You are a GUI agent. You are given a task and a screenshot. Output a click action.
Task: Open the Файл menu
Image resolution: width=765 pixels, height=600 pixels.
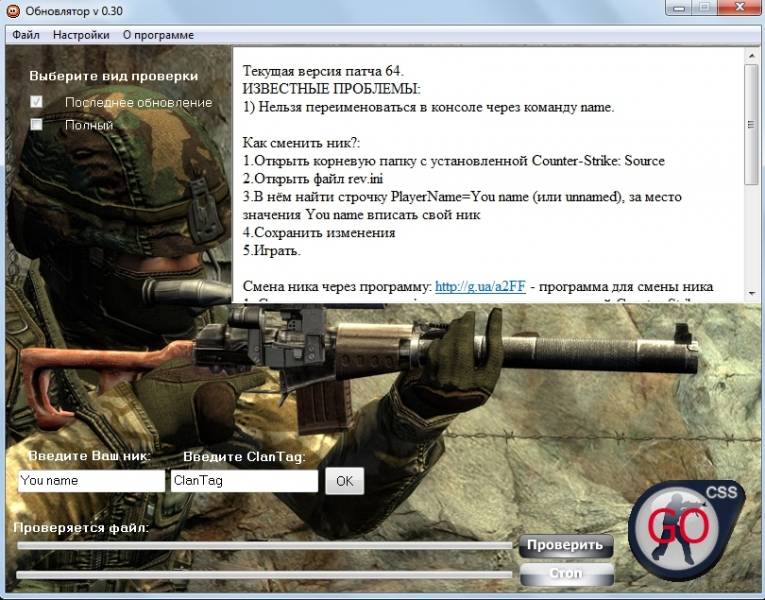coord(26,35)
